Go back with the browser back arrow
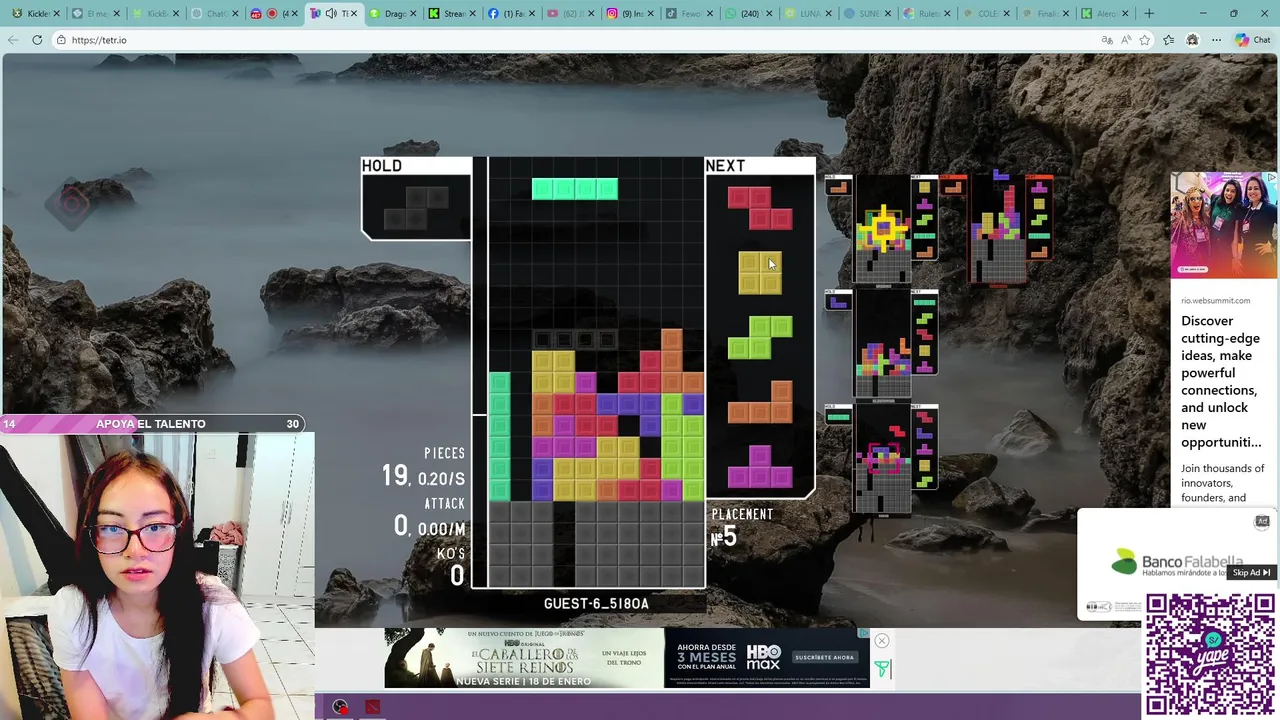This screenshot has width=1280, height=720. pos(13,40)
